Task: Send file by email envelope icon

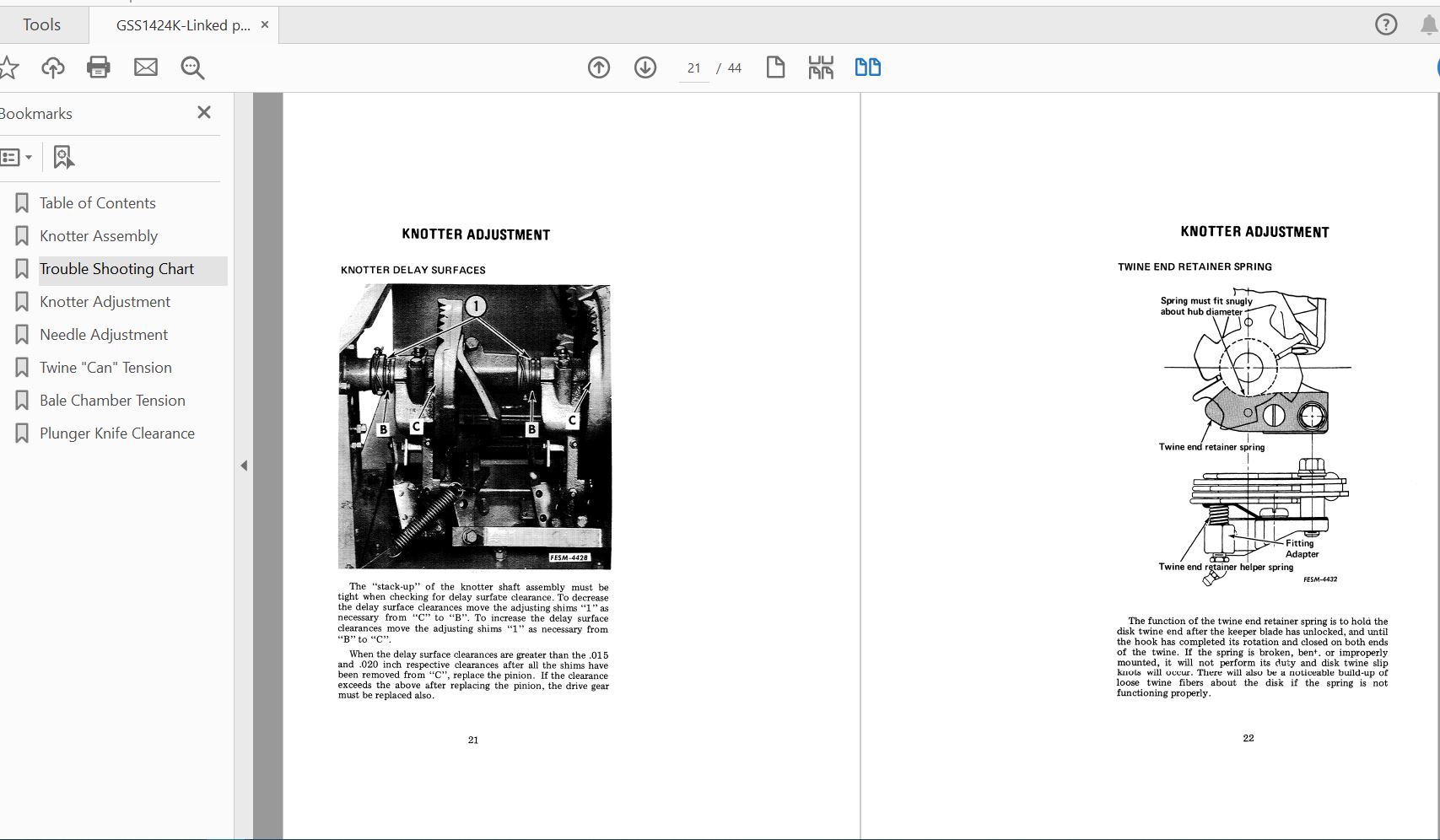Action: [146, 67]
